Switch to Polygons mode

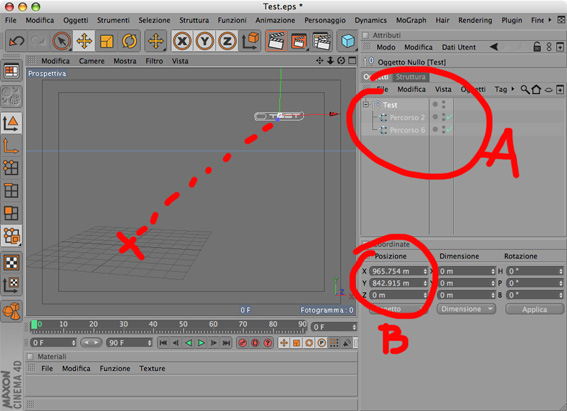[x=11, y=213]
